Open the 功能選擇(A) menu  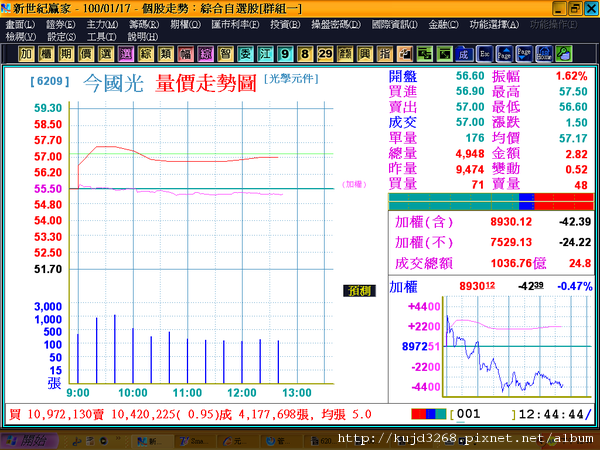pyautogui.click(x=494, y=24)
